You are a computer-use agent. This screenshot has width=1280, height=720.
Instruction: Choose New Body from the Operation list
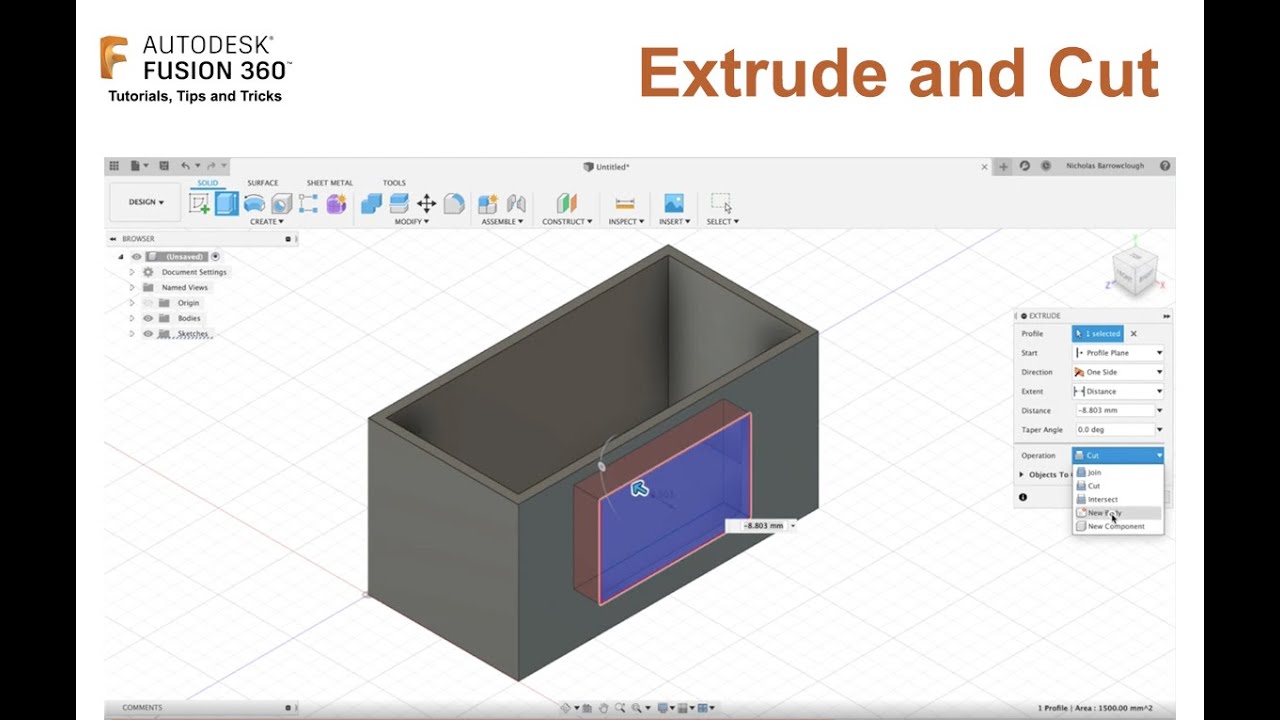pyautogui.click(x=1118, y=513)
